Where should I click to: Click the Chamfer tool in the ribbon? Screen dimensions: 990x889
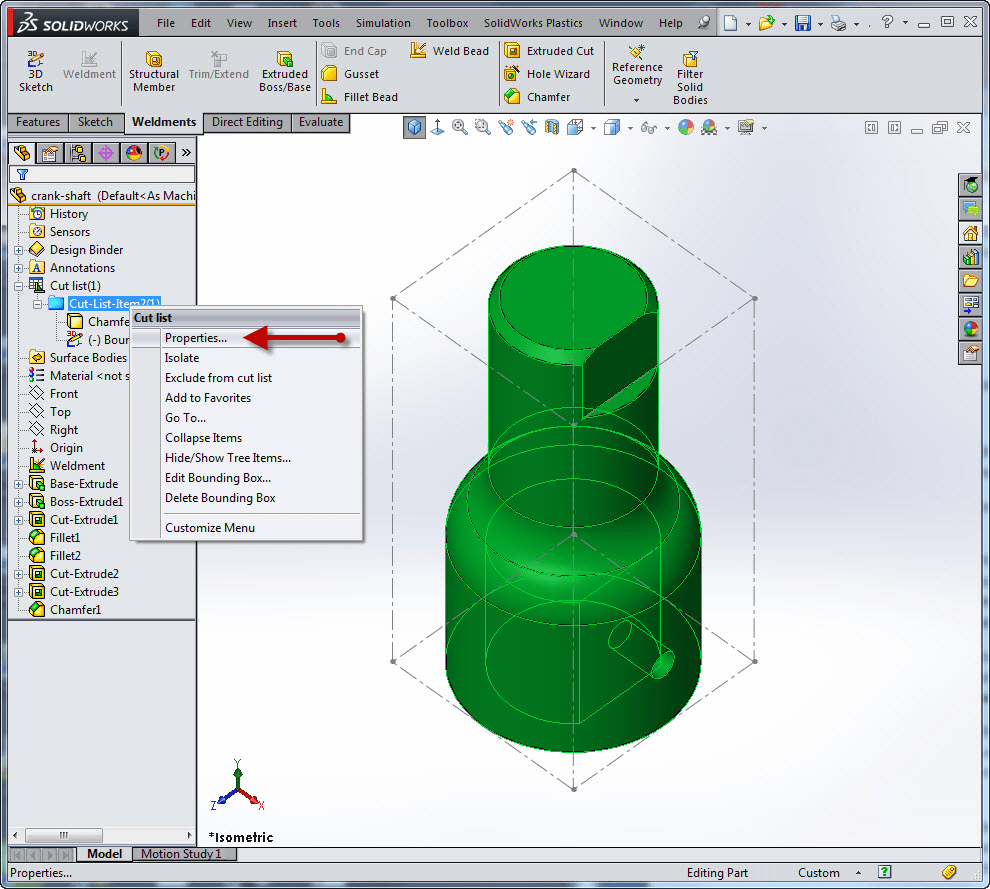click(537, 97)
